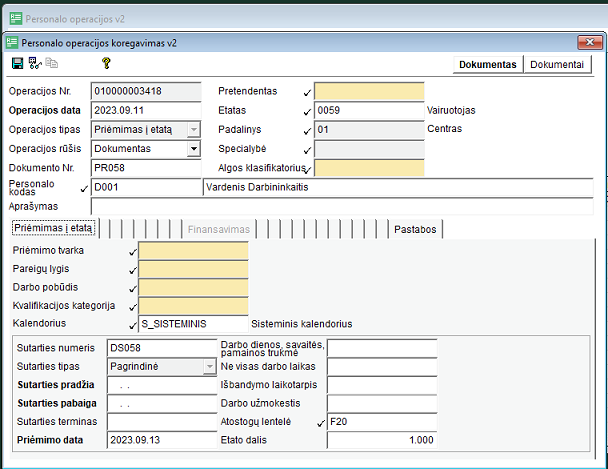608x469 pixels.
Task: Click the save diskette icon in toolbar
Action: (17, 63)
